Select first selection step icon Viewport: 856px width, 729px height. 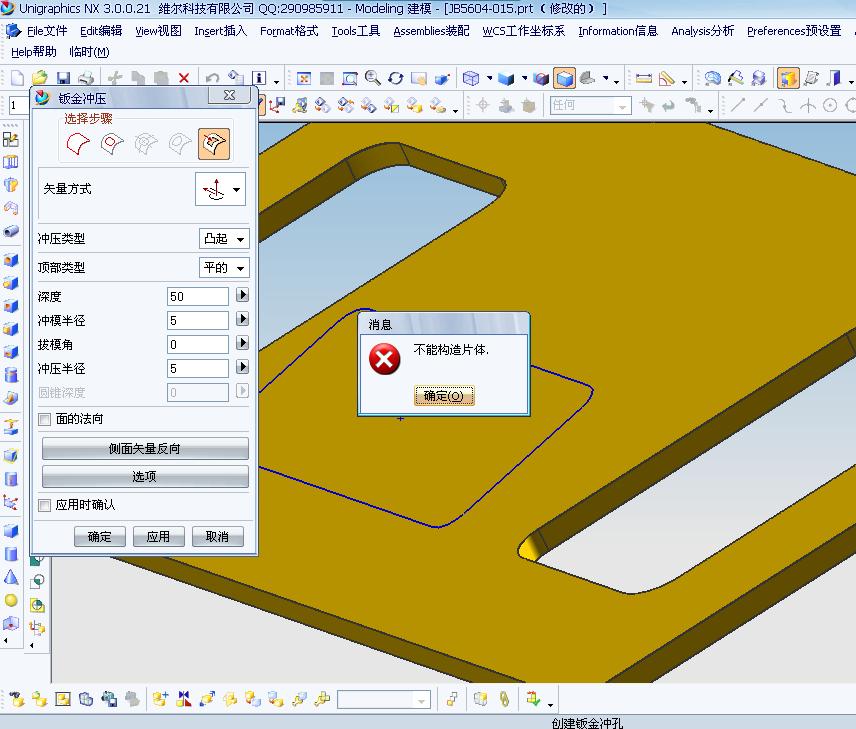point(78,144)
